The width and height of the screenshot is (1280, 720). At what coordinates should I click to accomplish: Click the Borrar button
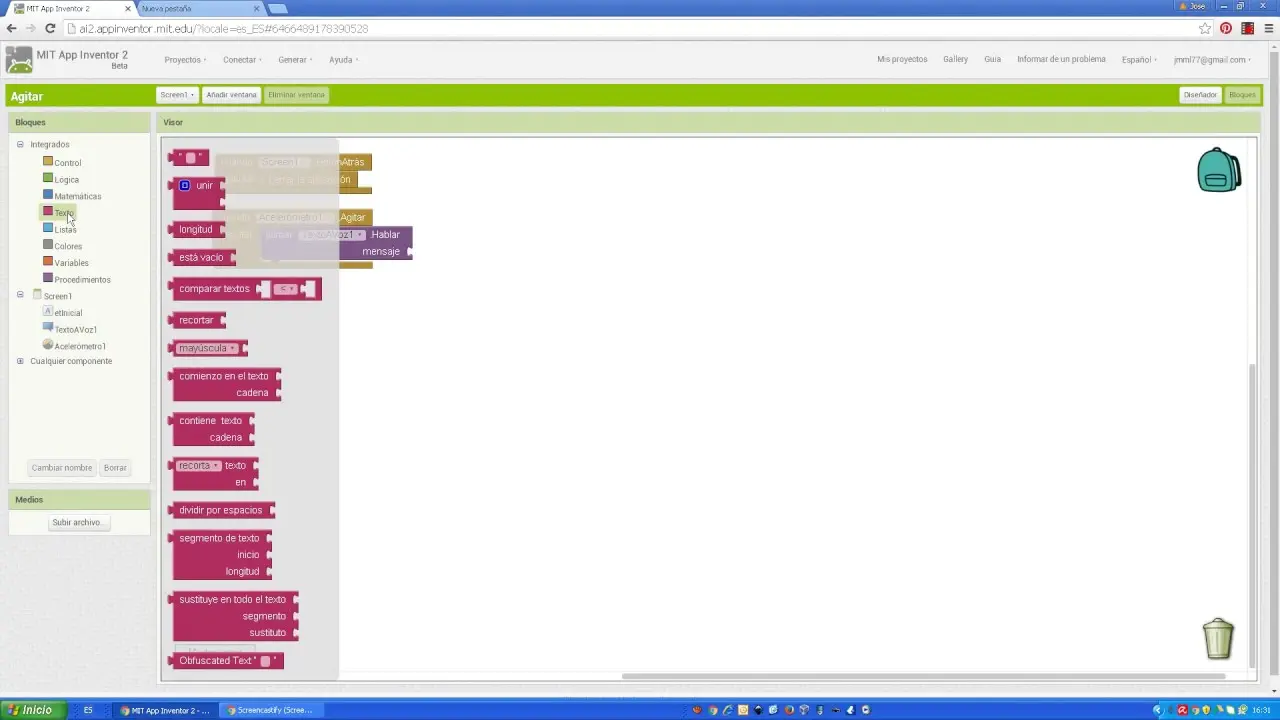point(115,468)
